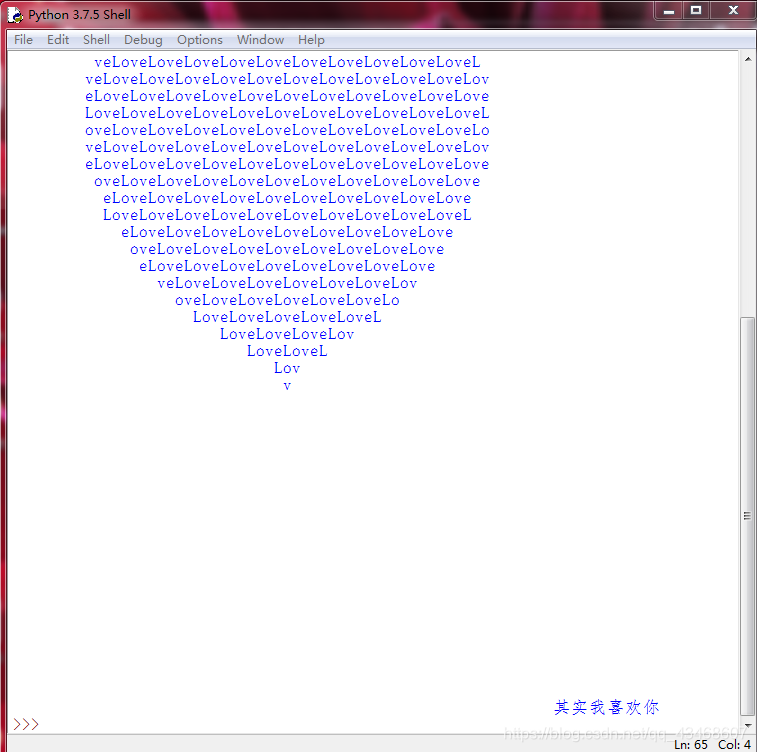The image size is (757, 752).
Task: Click the 'LoveLoveL' output line
Action: pyautogui.click(x=287, y=351)
